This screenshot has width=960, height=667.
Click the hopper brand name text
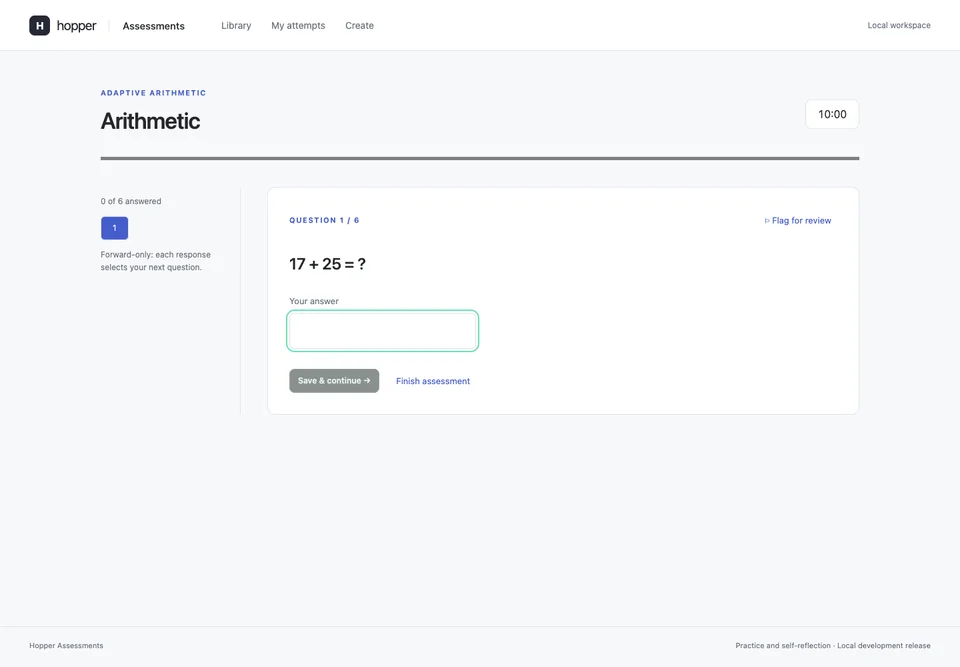tap(77, 26)
